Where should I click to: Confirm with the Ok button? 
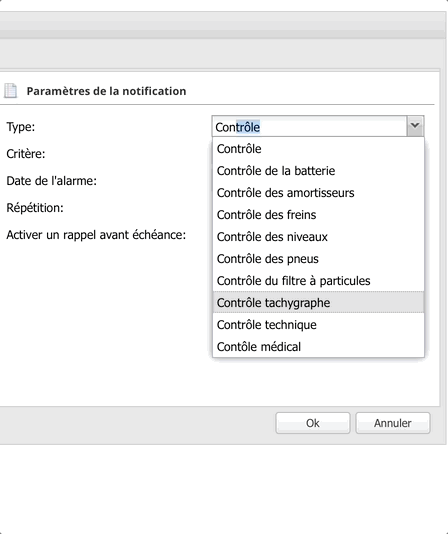[313, 423]
